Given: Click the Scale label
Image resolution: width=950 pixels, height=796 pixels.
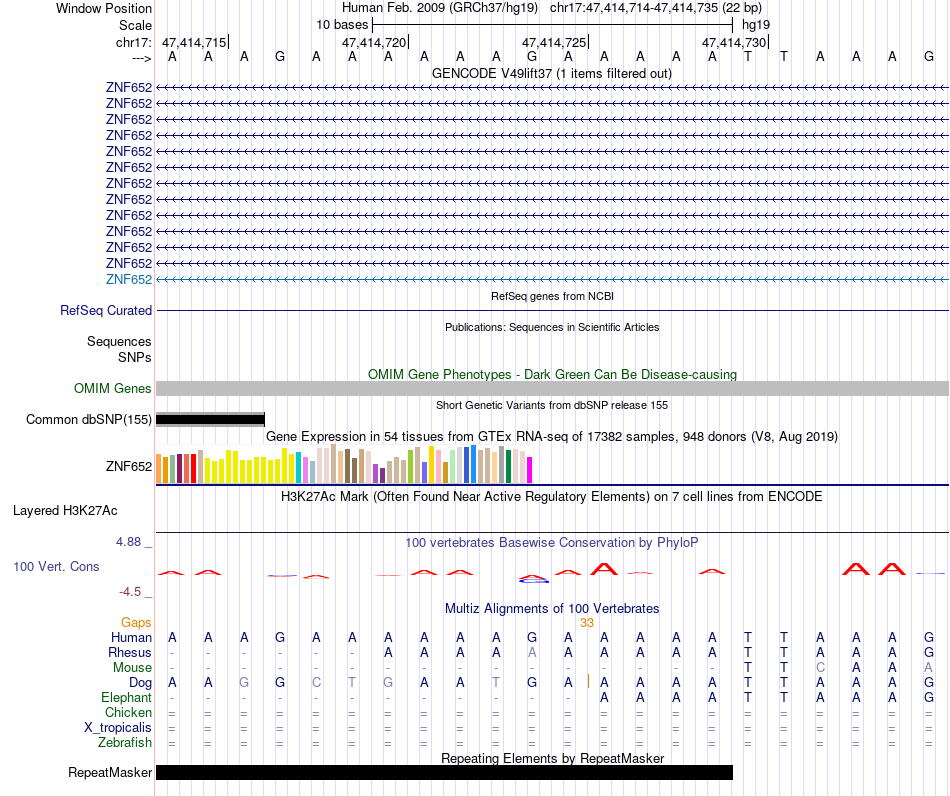Looking at the screenshot, I should [135, 25].
